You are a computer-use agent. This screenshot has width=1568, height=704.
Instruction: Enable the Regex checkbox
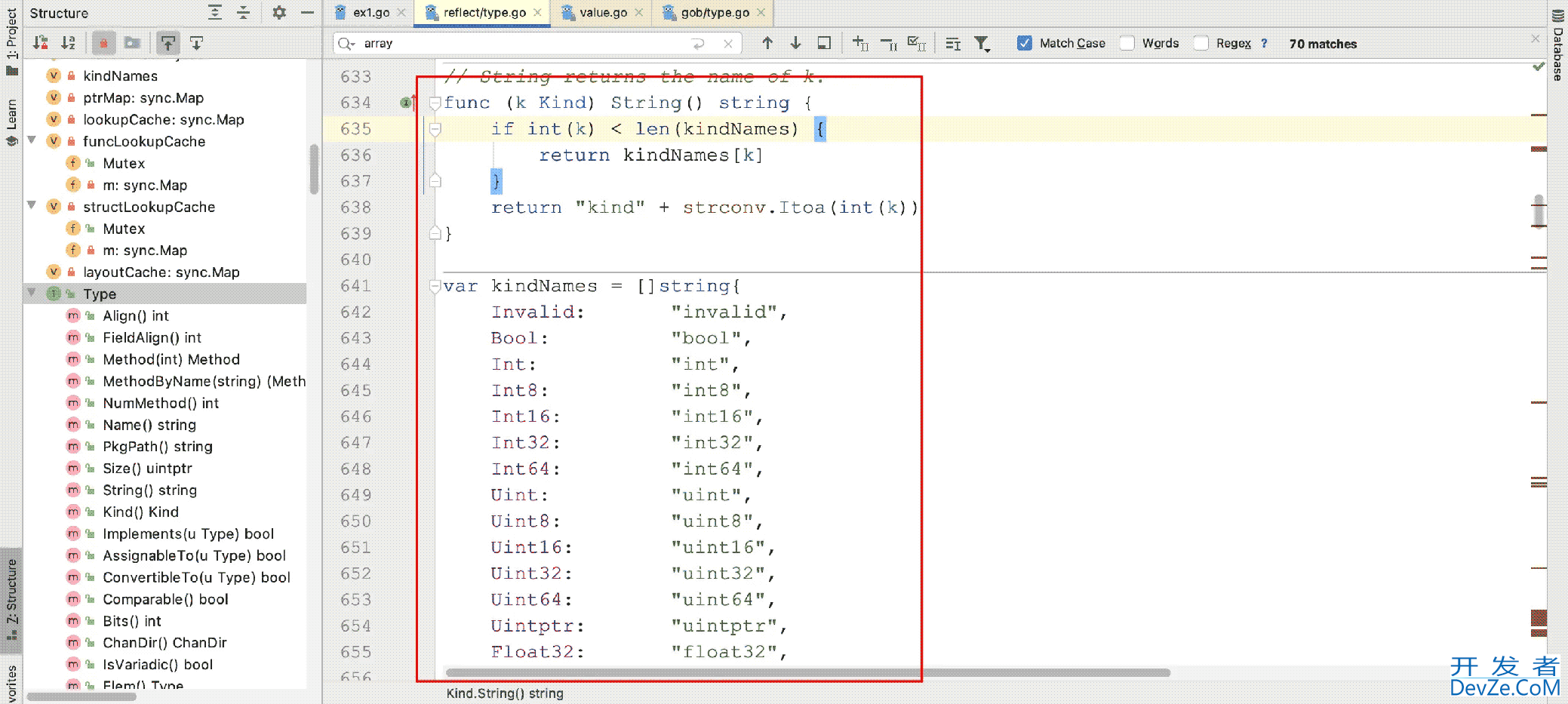click(1201, 43)
